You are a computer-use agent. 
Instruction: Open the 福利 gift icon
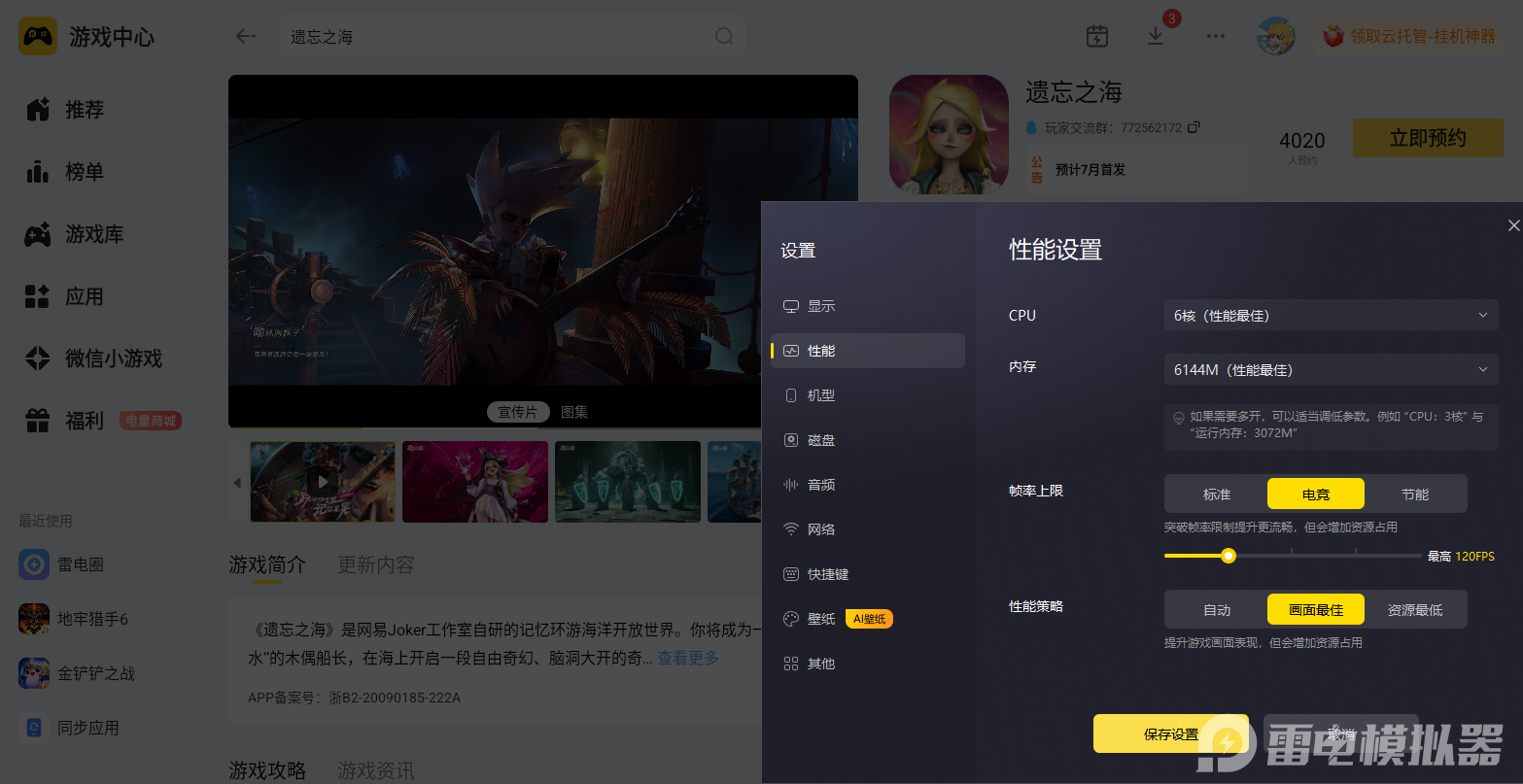(x=38, y=421)
